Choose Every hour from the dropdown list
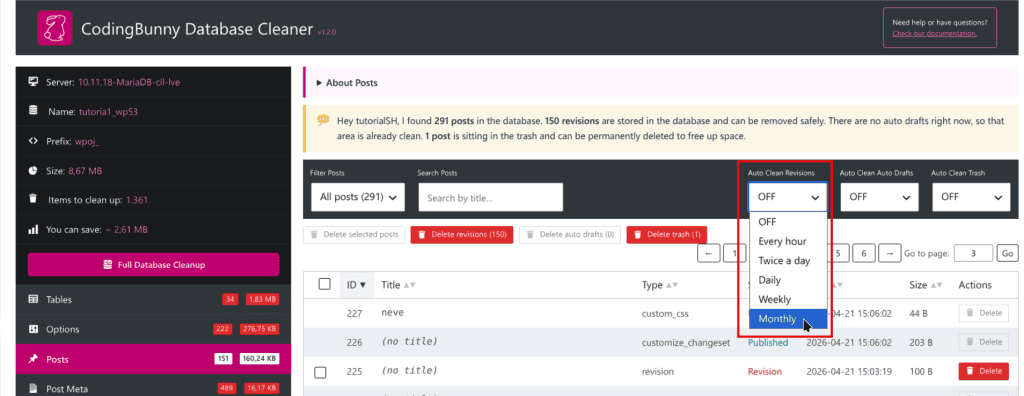The image size is (1024, 396). pos(788,241)
